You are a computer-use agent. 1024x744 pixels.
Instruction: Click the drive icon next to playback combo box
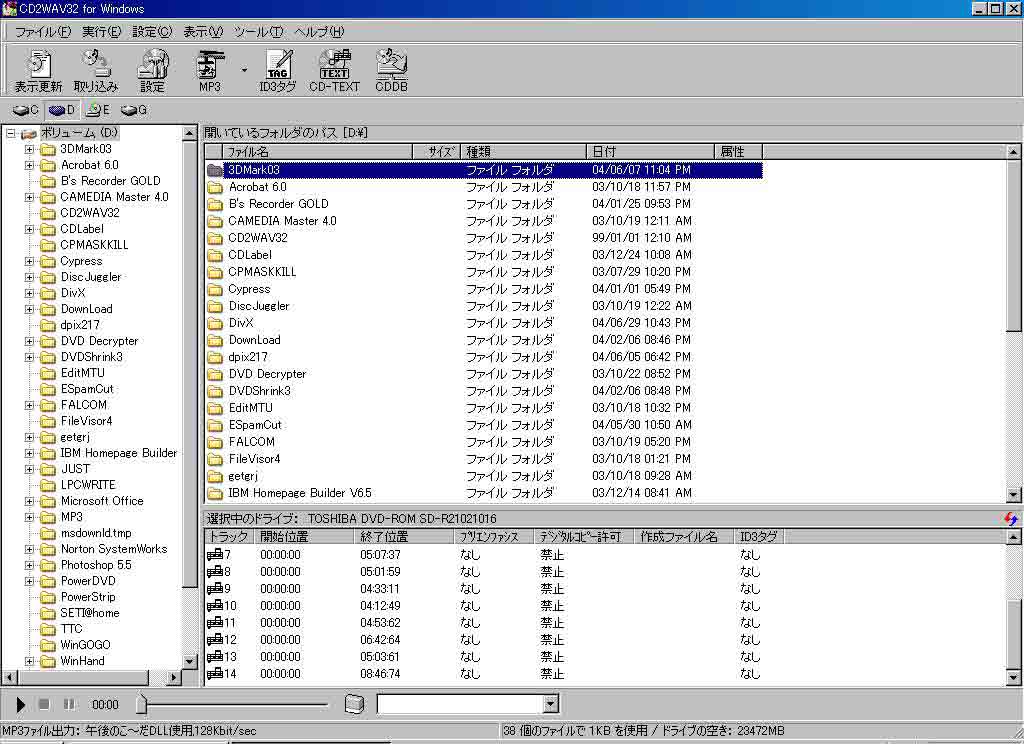pyautogui.click(x=354, y=704)
